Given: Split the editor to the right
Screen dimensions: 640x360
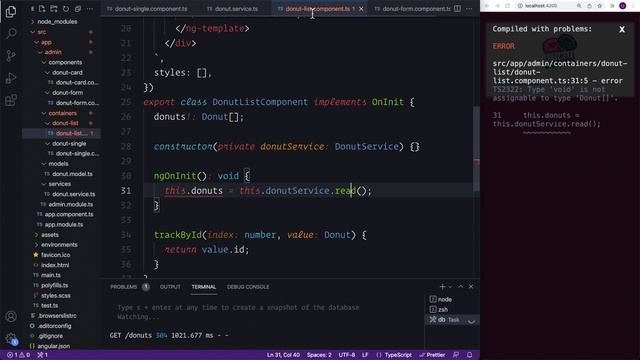Looking at the screenshot, I should pyautogui.click(x=458, y=9).
